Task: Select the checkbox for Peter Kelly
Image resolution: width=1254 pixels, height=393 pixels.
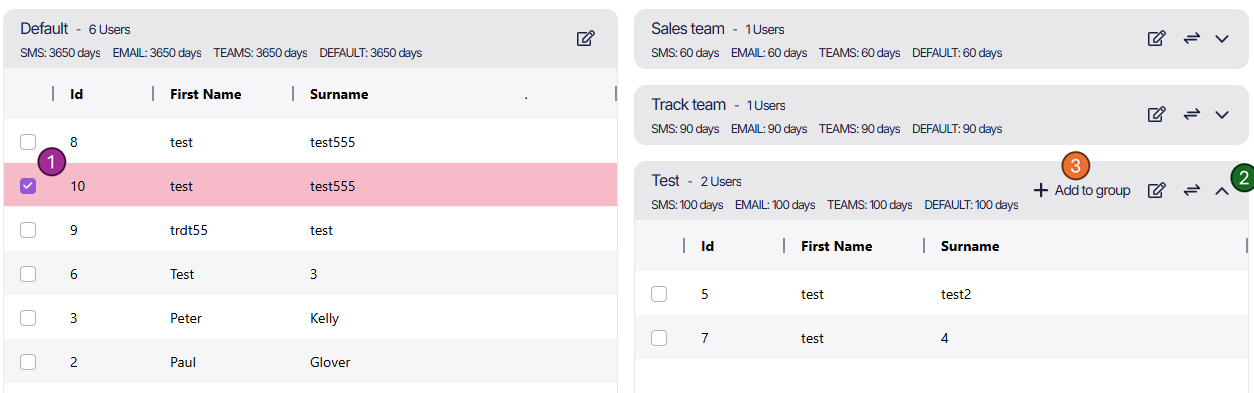Action: pos(28,318)
